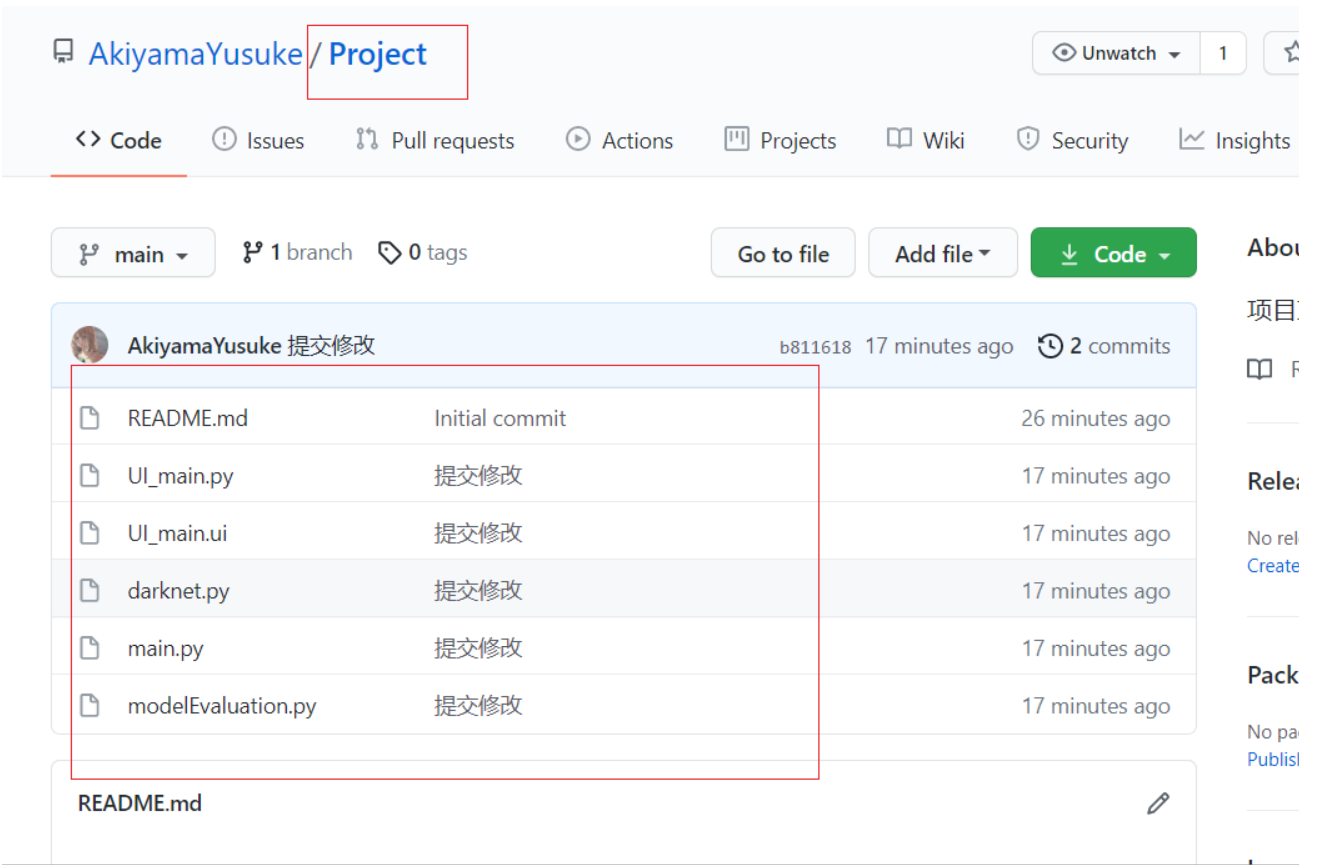
Task: Click the eye icon in Unwatch button
Action: pos(1064,53)
